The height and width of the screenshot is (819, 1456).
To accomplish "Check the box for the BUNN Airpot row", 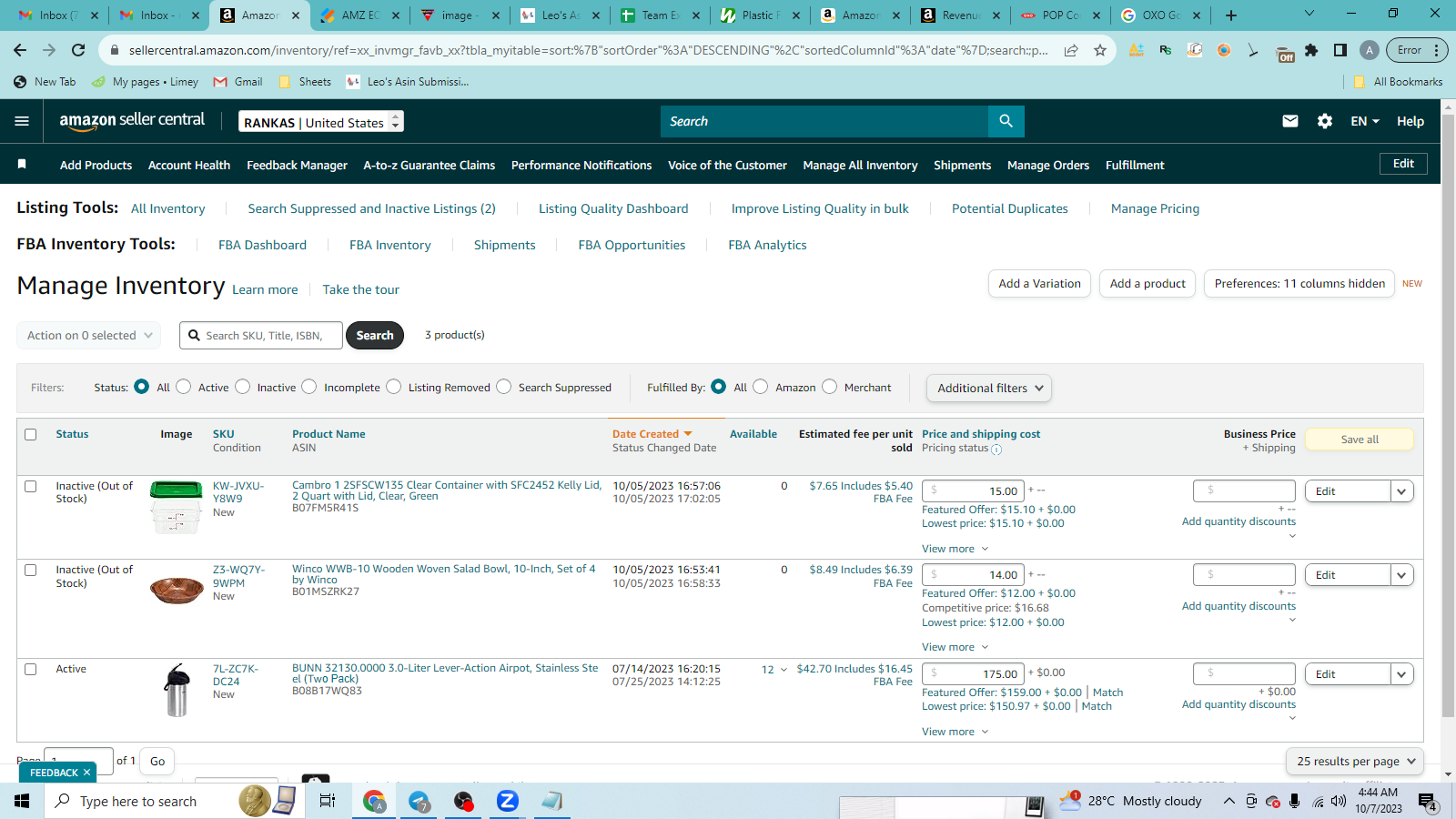I will 31,669.
